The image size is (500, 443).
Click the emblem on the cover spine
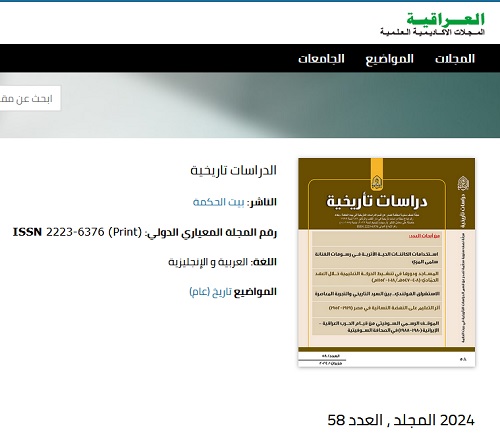pos(463,183)
